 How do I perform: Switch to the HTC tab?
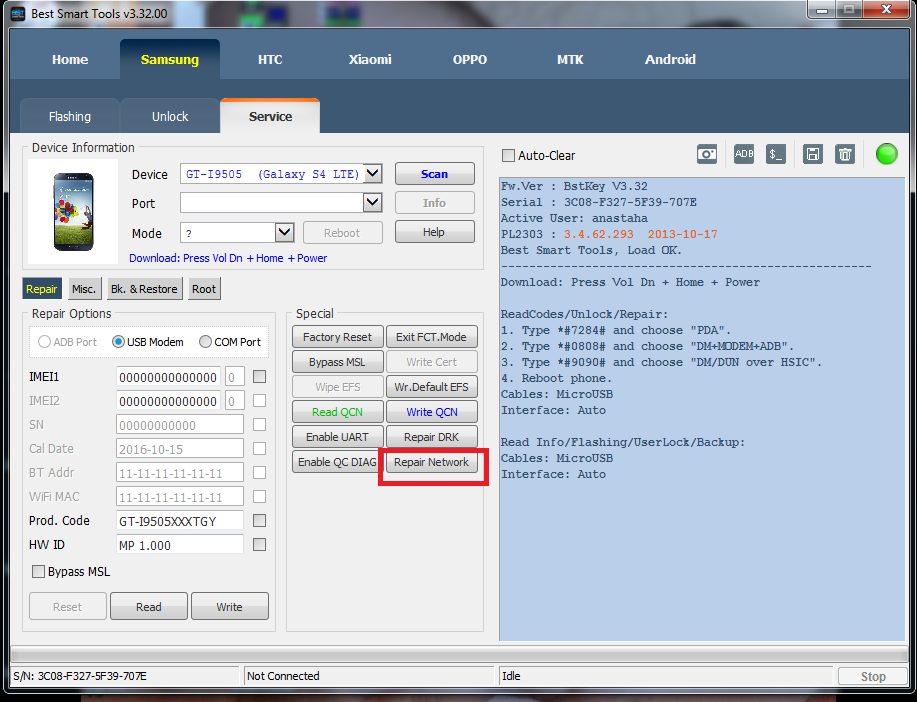(x=270, y=60)
